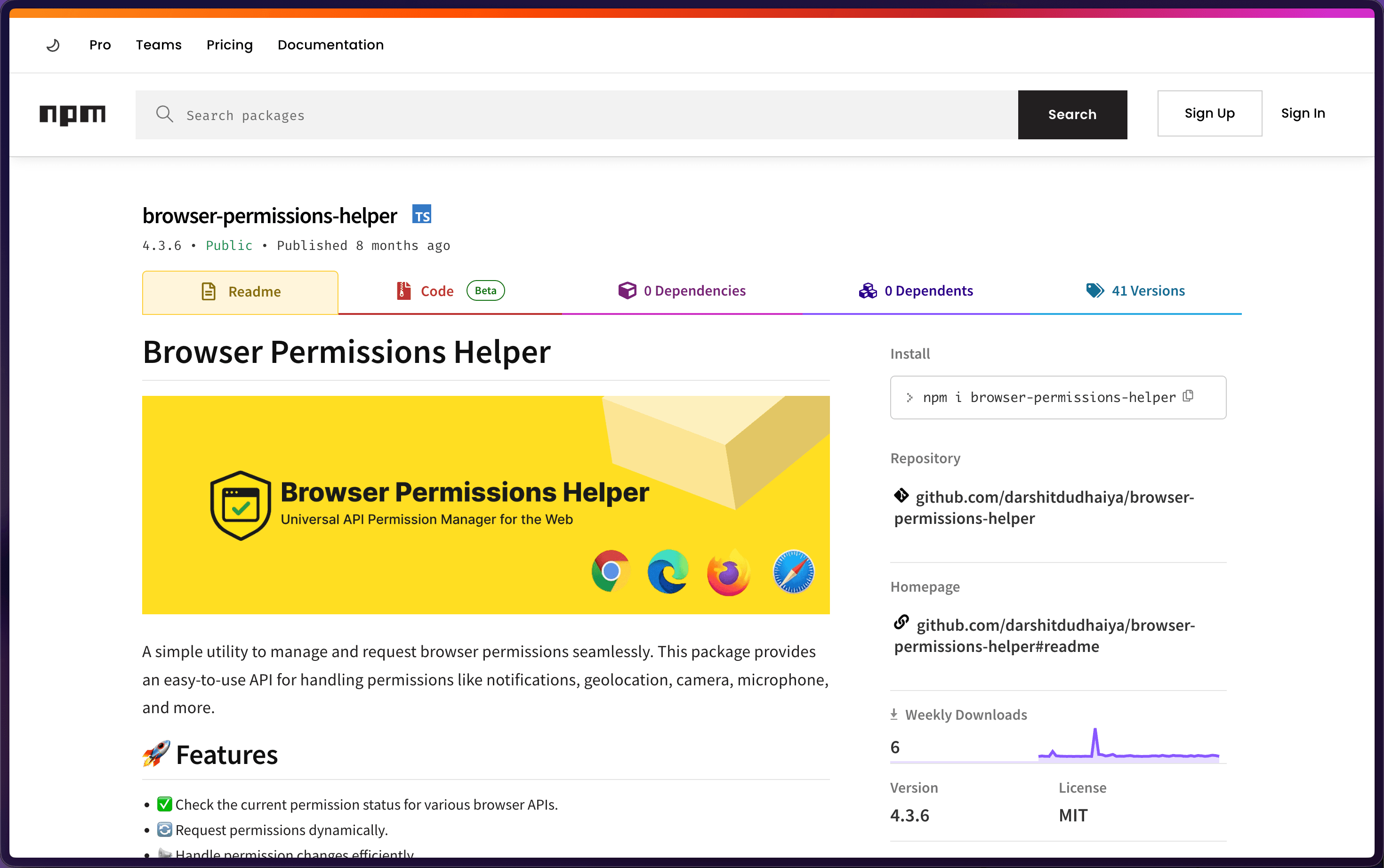Click the stacked boxes Dependents icon

pos(868,291)
